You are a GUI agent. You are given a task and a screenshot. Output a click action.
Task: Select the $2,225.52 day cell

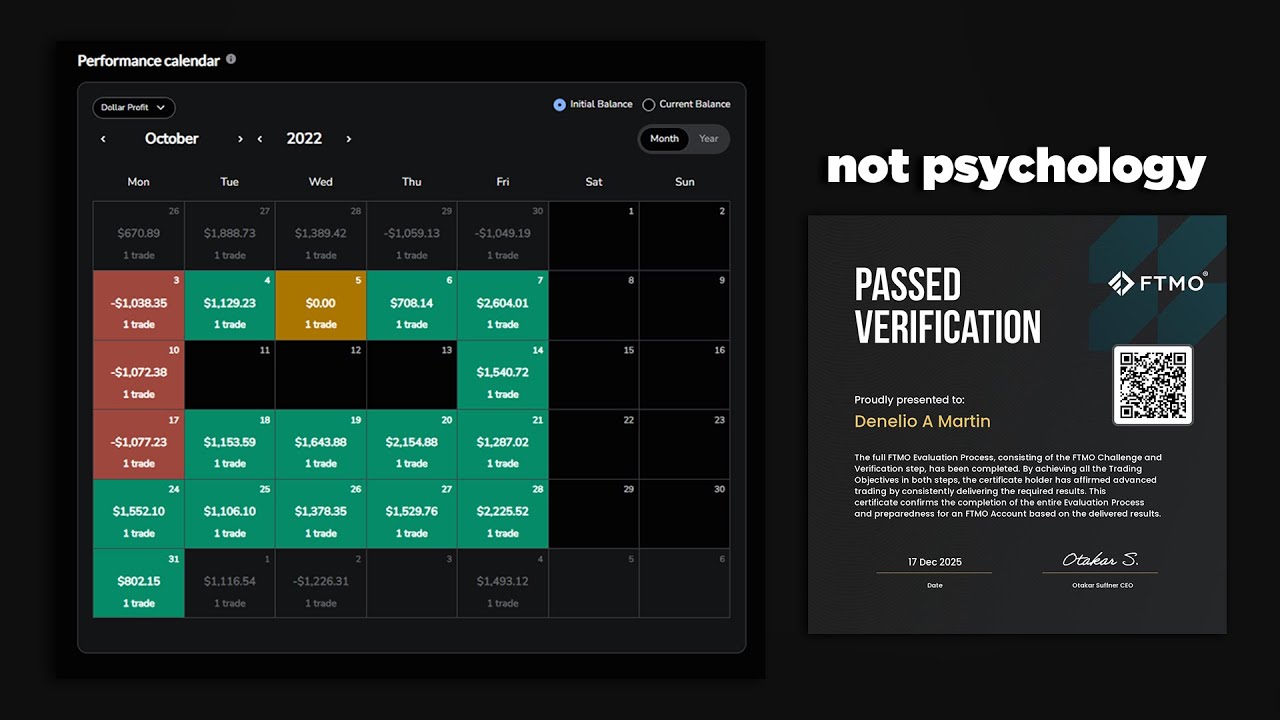[503, 514]
